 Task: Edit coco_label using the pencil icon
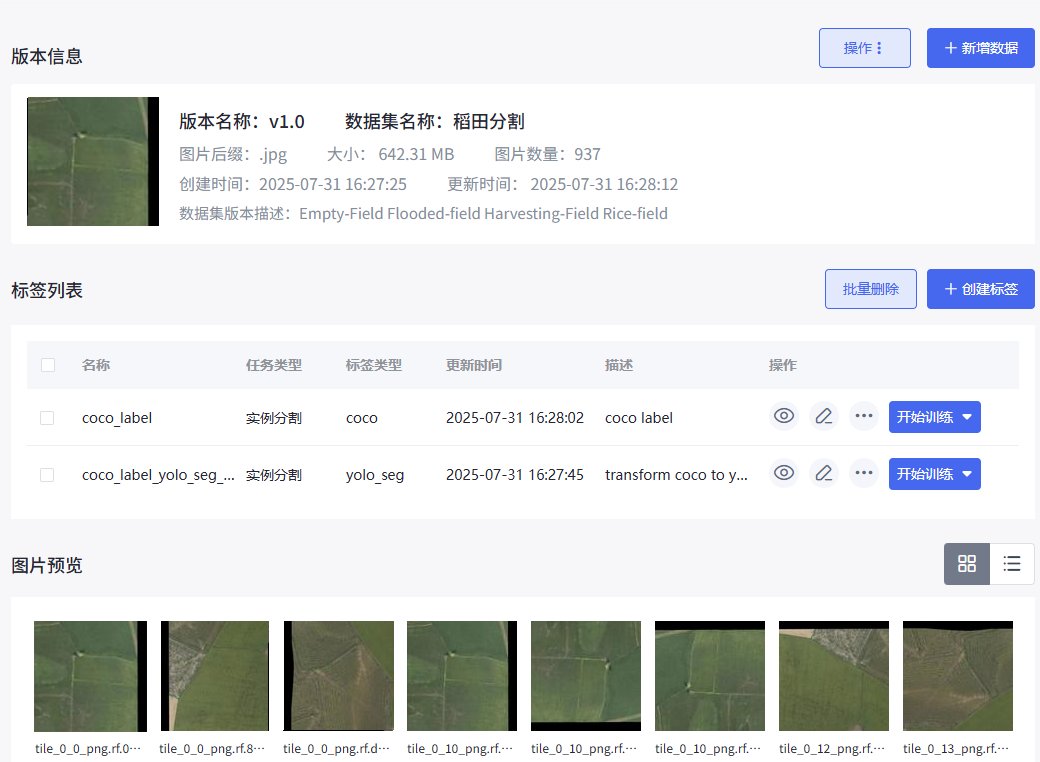pyautogui.click(x=824, y=416)
